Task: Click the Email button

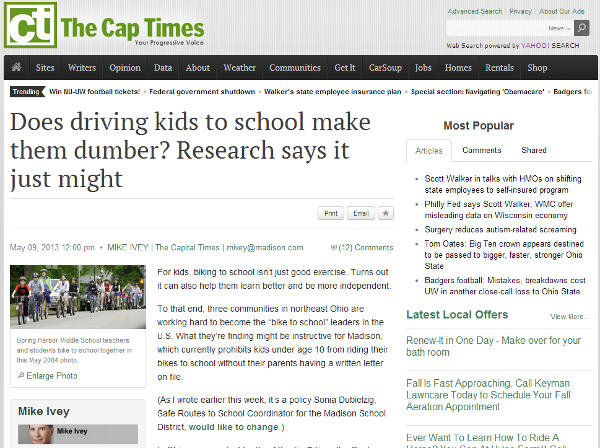Action: (361, 213)
